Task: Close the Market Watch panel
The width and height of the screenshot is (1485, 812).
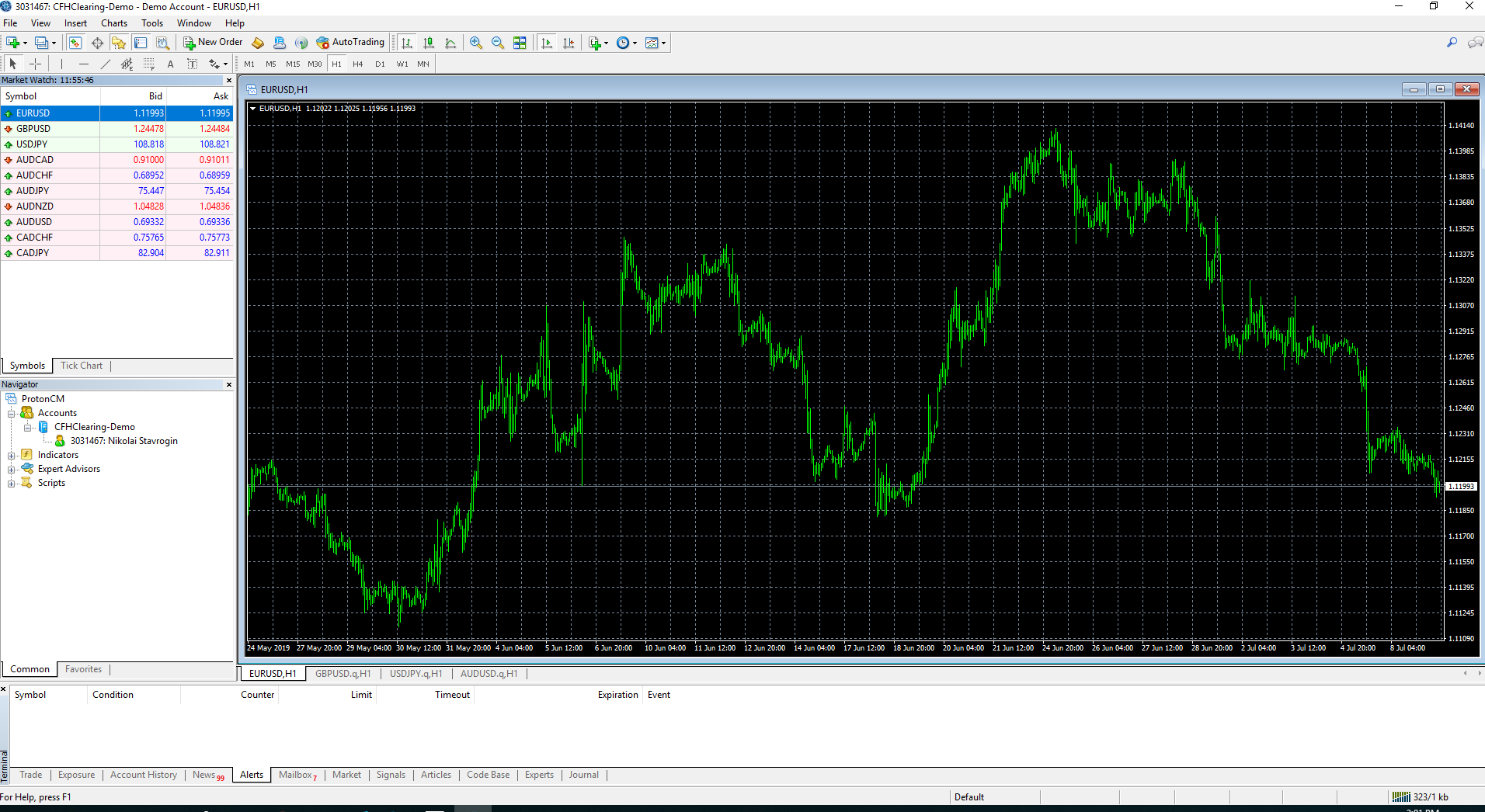Action: (228, 81)
